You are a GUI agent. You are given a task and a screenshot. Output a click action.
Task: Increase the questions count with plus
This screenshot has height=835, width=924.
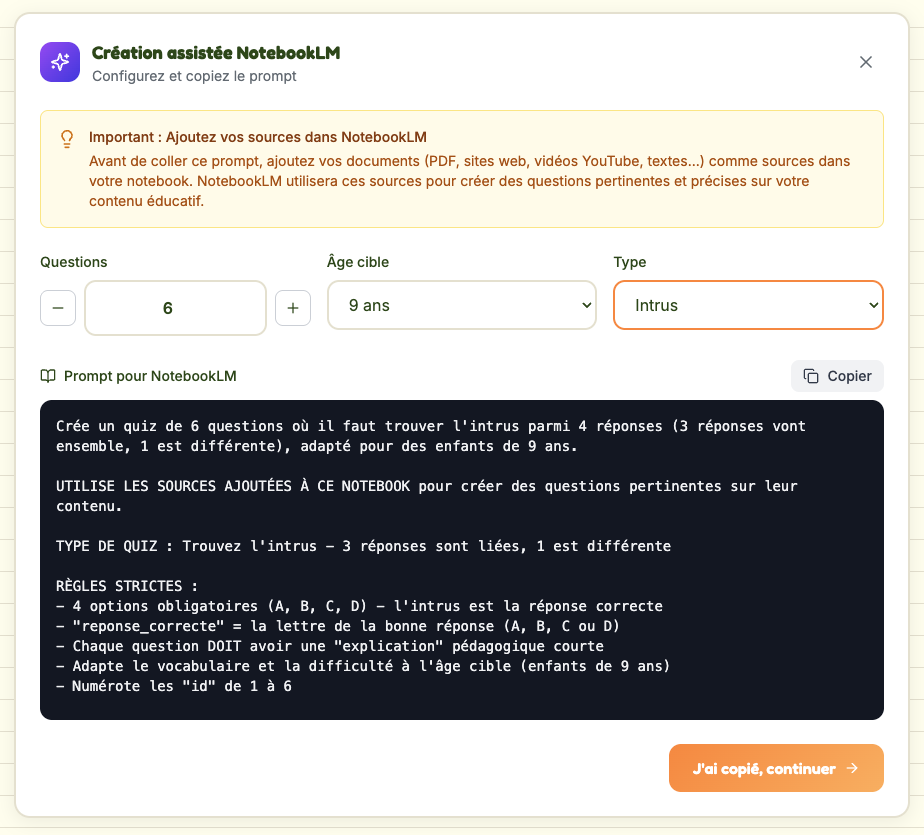pos(293,308)
